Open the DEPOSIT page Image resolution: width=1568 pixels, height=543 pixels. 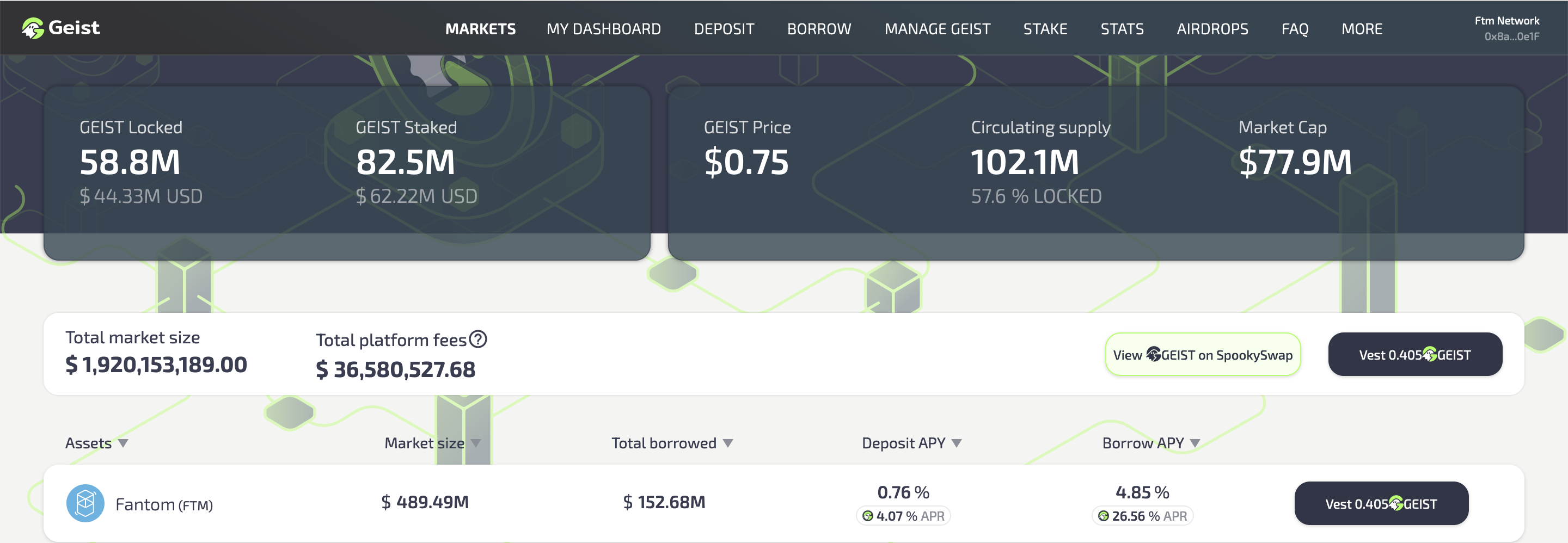724,29
